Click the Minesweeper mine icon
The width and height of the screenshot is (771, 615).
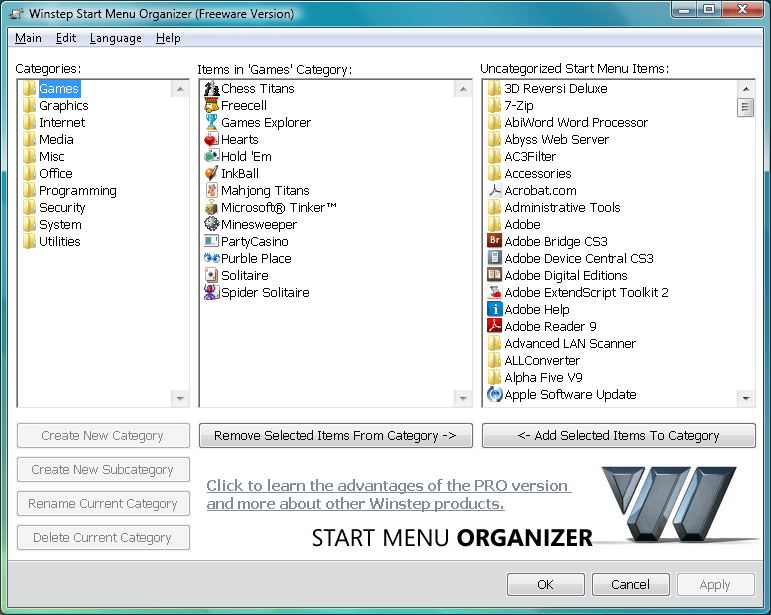(x=211, y=224)
